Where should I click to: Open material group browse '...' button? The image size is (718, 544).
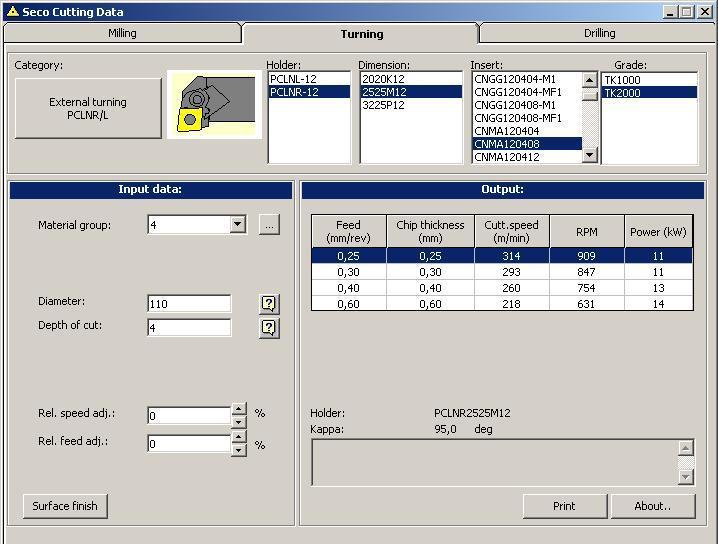tap(269, 225)
